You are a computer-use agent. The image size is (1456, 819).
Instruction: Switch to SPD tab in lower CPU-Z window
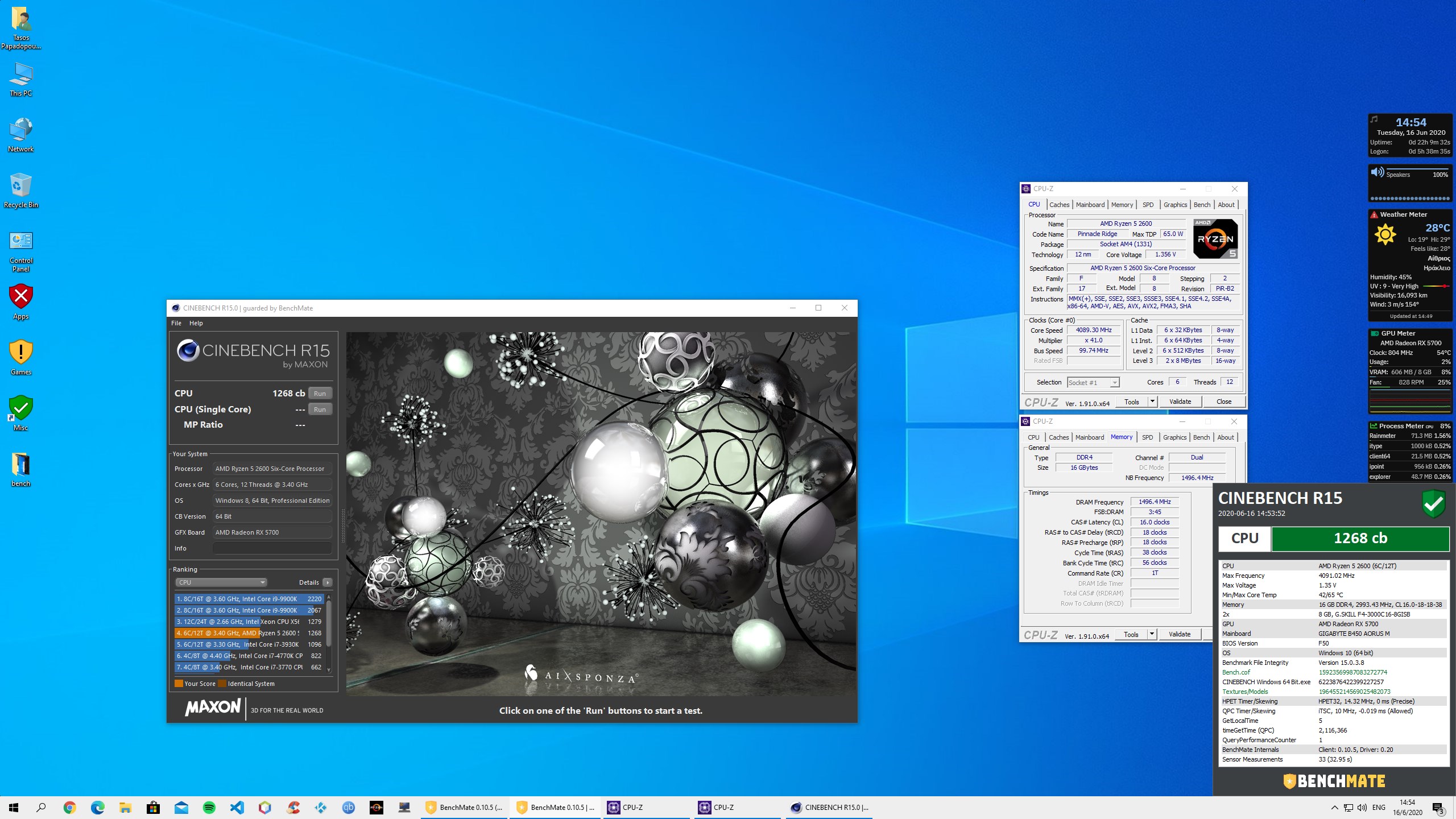click(x=1148, y=437)
